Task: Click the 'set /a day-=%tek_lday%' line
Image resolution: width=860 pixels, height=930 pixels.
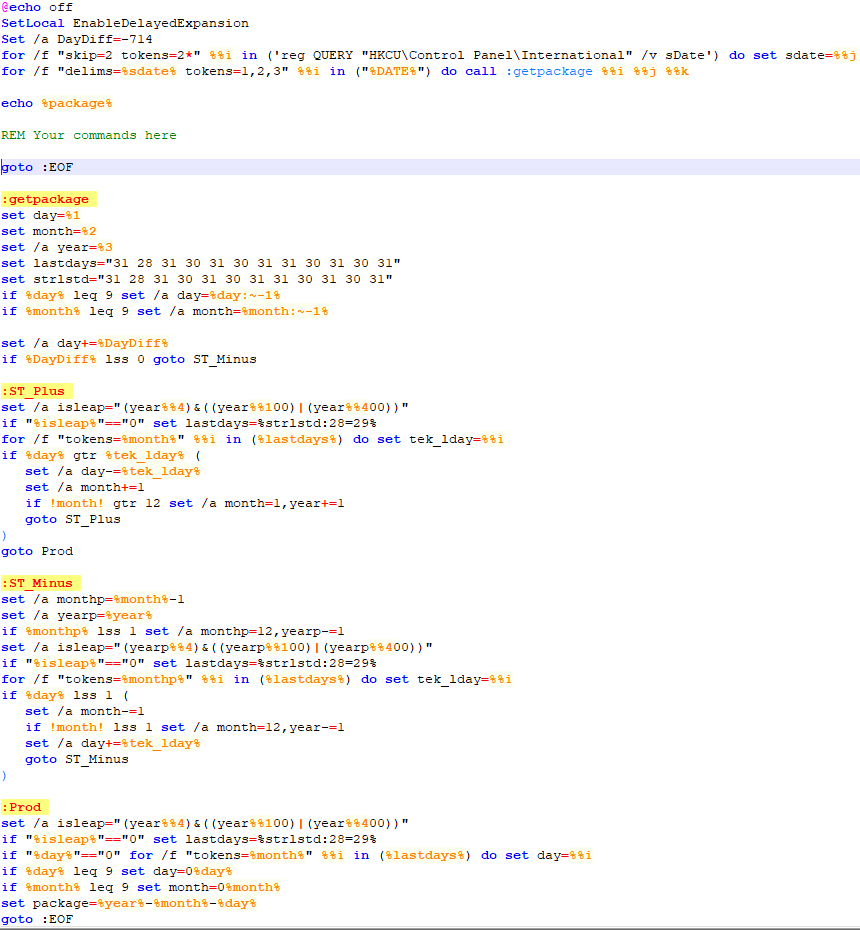Action: pos(113,472)
